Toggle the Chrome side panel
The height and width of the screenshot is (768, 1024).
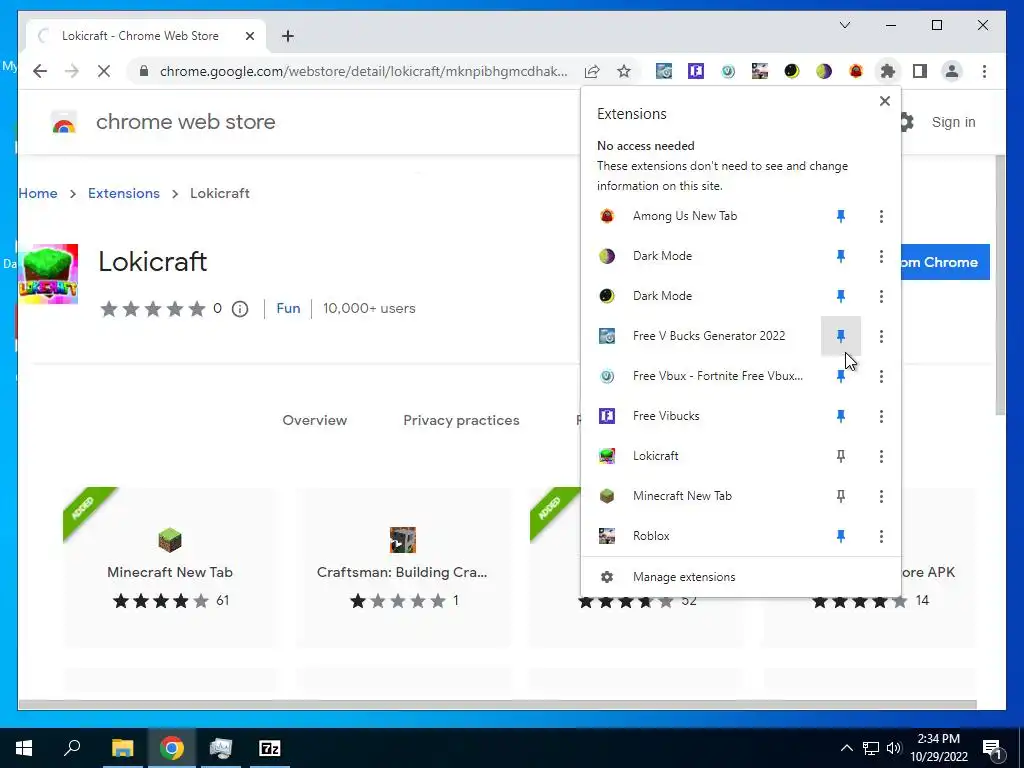pyautogui.click(x=920, y=71)
